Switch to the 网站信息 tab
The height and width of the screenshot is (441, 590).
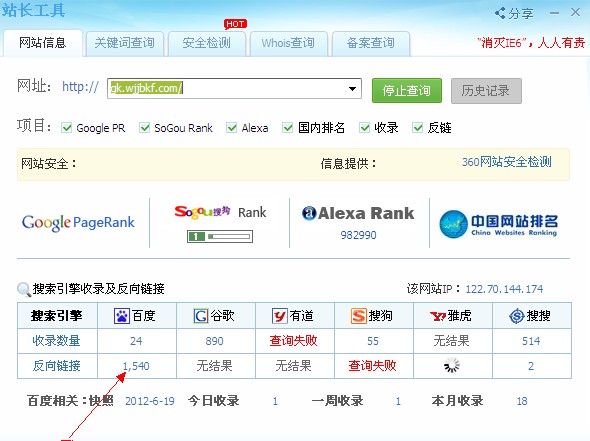tap(43, 43)
